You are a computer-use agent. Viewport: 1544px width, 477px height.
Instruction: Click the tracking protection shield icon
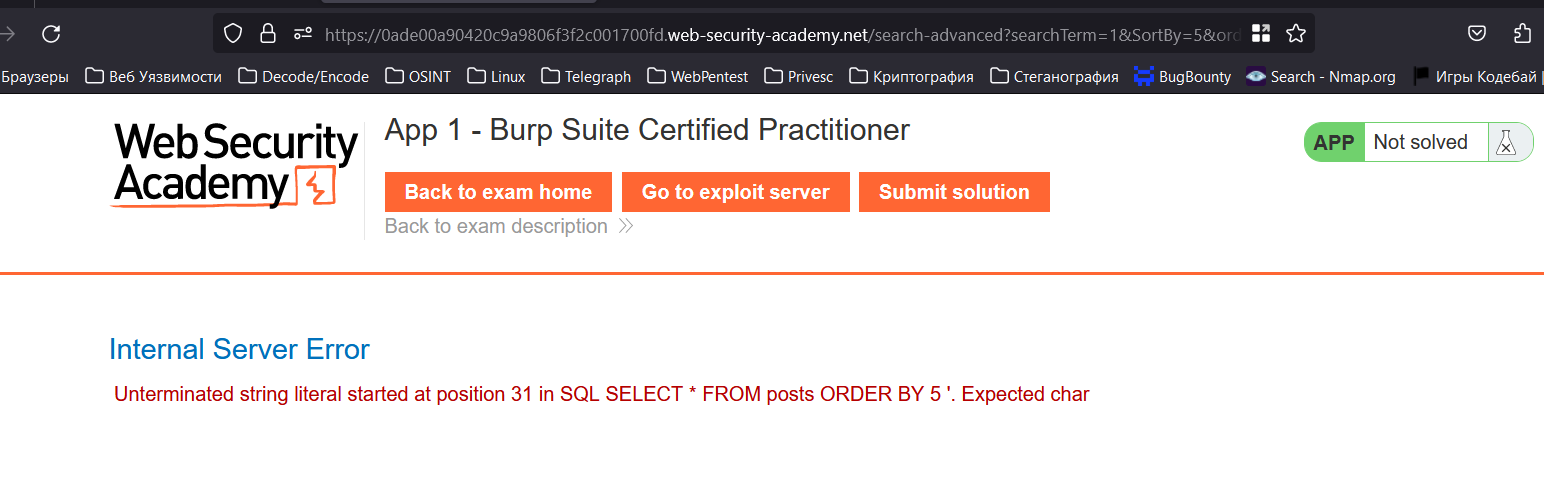233,34
